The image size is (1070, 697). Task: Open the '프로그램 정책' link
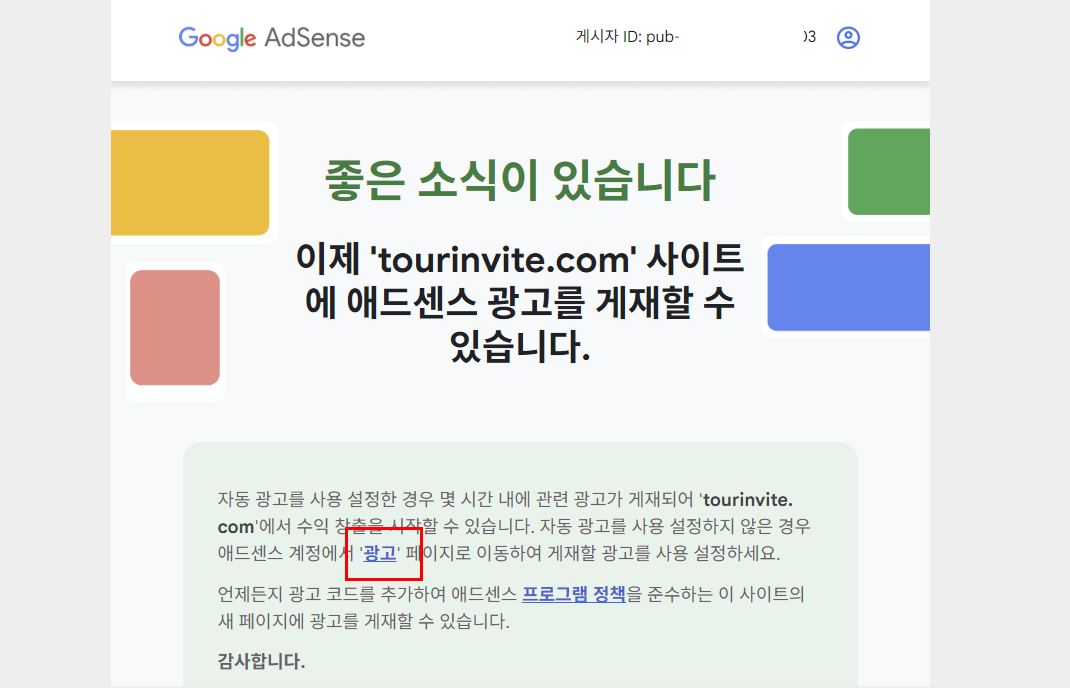click(574, 594)
